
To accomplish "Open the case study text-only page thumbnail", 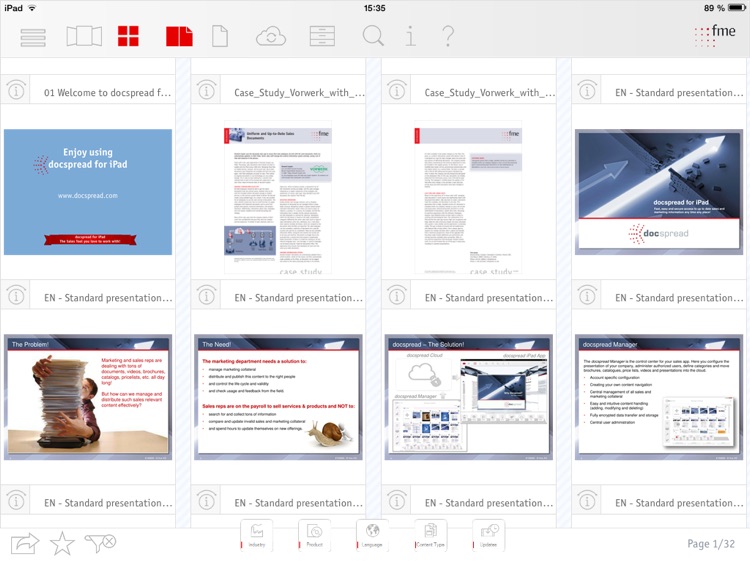I will coord(468,197).
